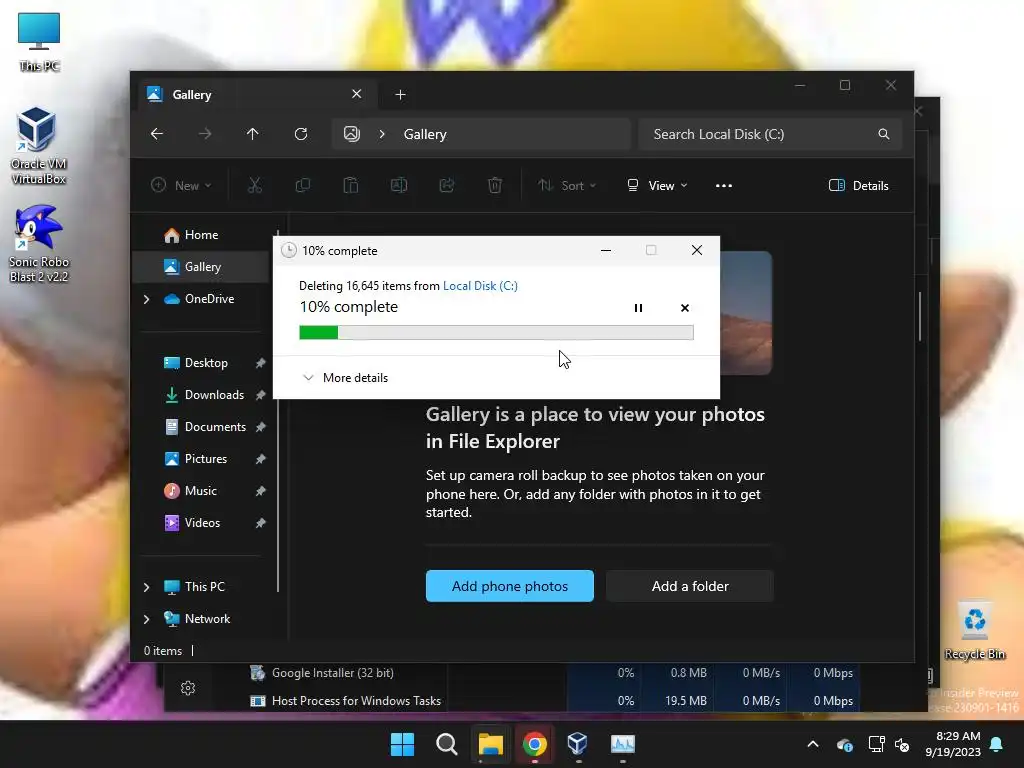
Task: Go back in File Explorer
Action: (x=157, y=134)
